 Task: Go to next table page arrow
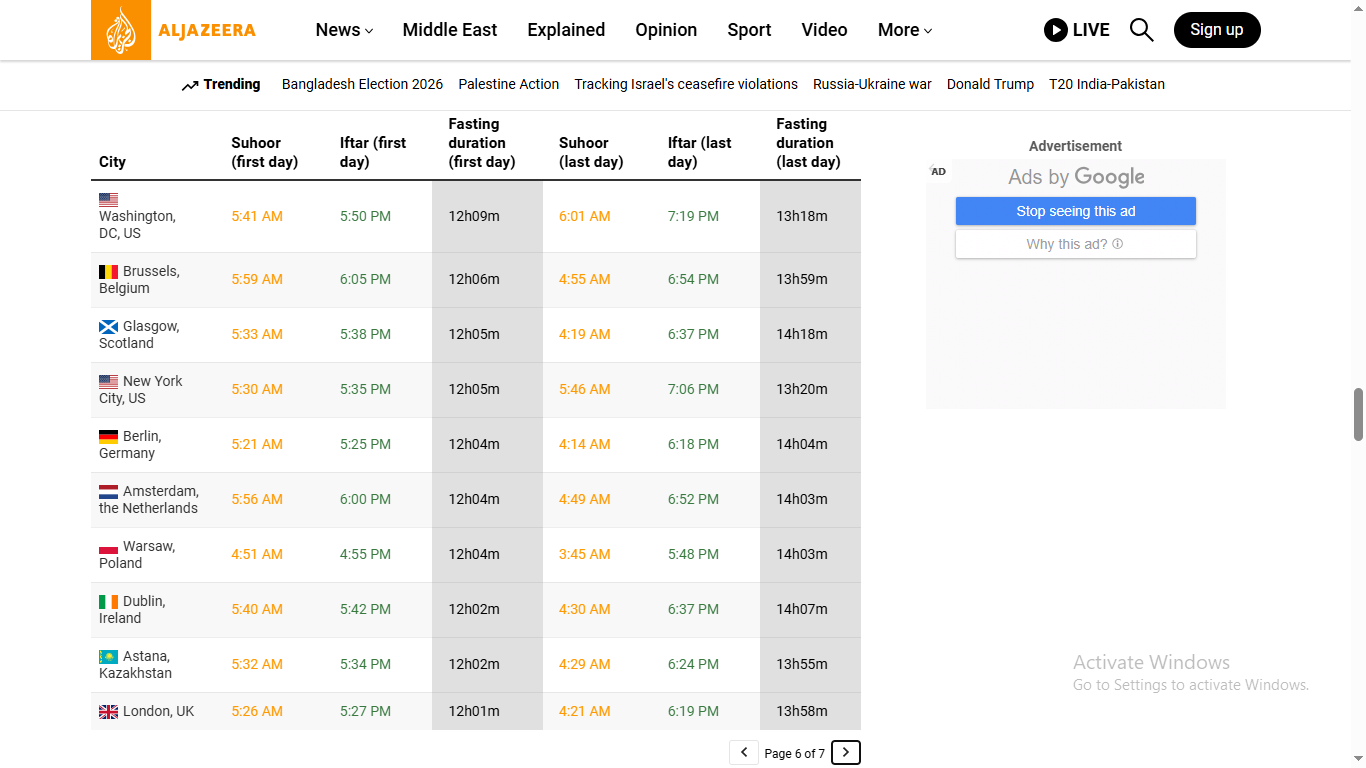click(846, 753)
